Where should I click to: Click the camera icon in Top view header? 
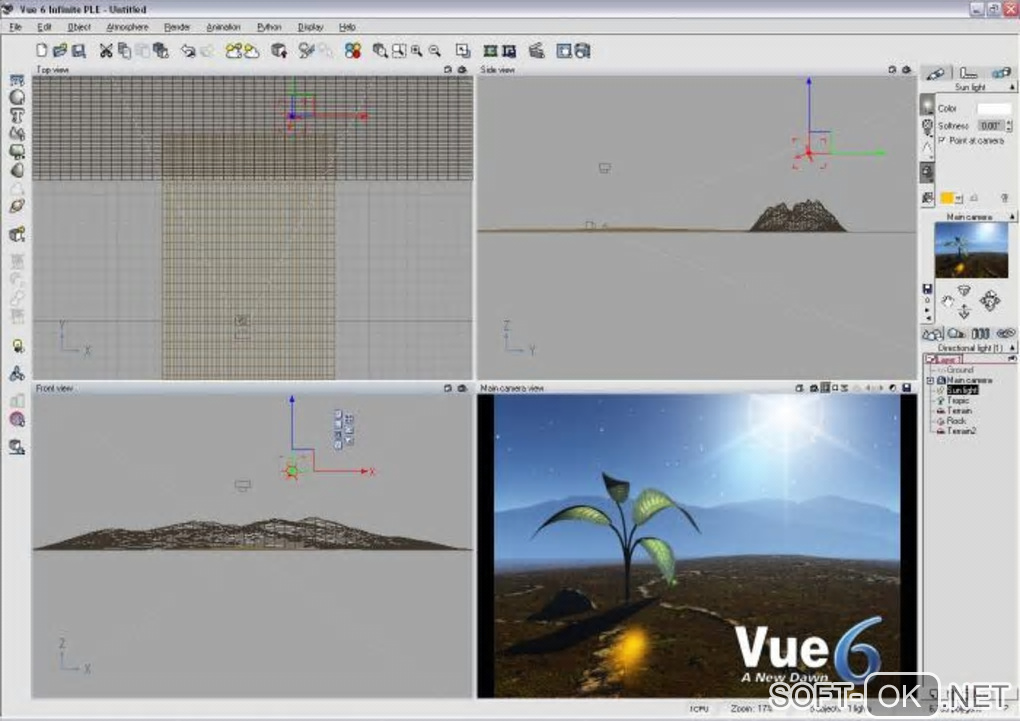[463, 70]
